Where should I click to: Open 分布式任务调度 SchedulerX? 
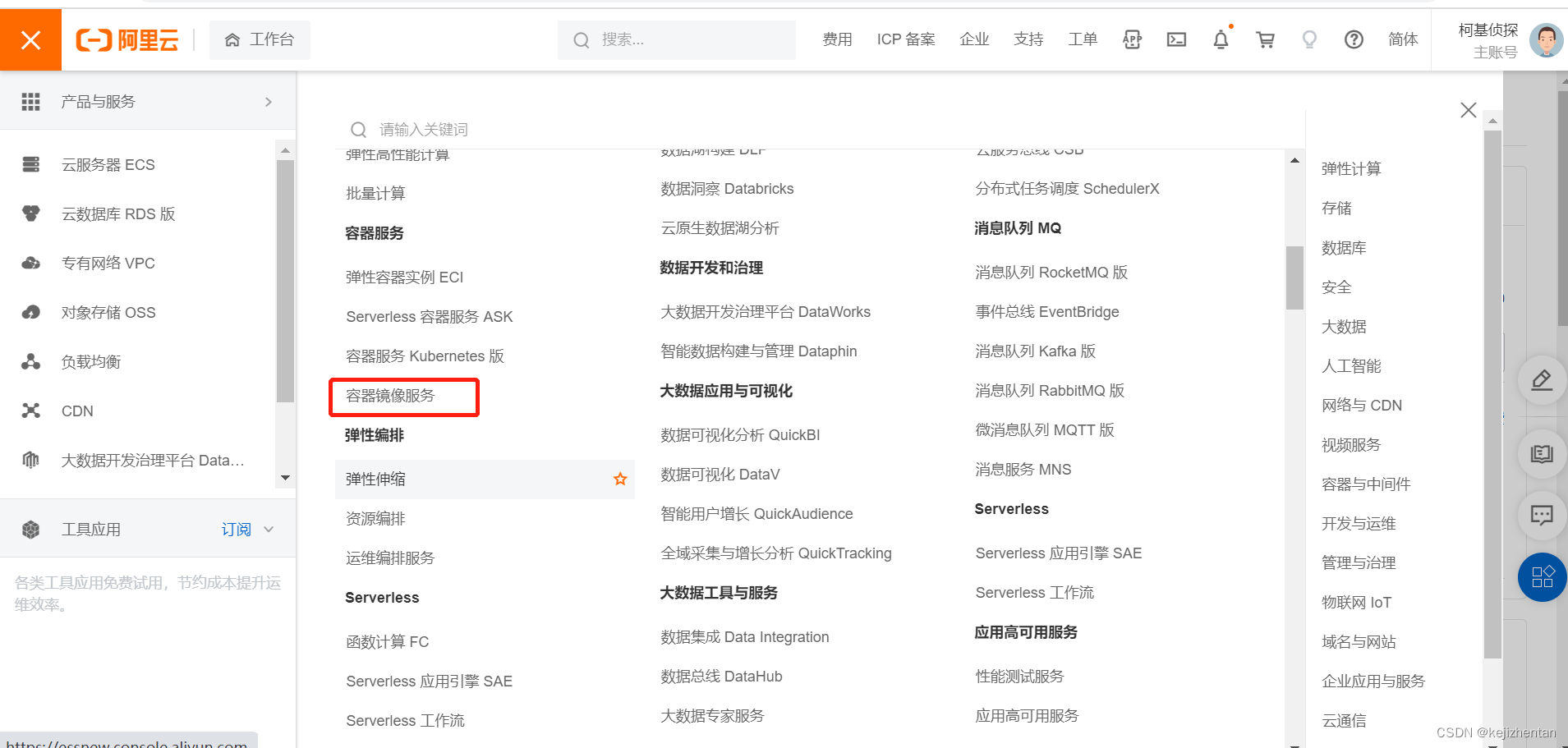click(x=1067, y=189)
